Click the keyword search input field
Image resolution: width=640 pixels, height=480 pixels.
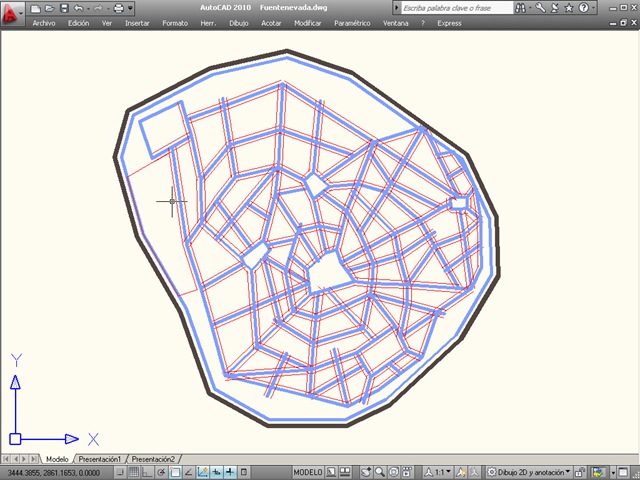point(456,8)
